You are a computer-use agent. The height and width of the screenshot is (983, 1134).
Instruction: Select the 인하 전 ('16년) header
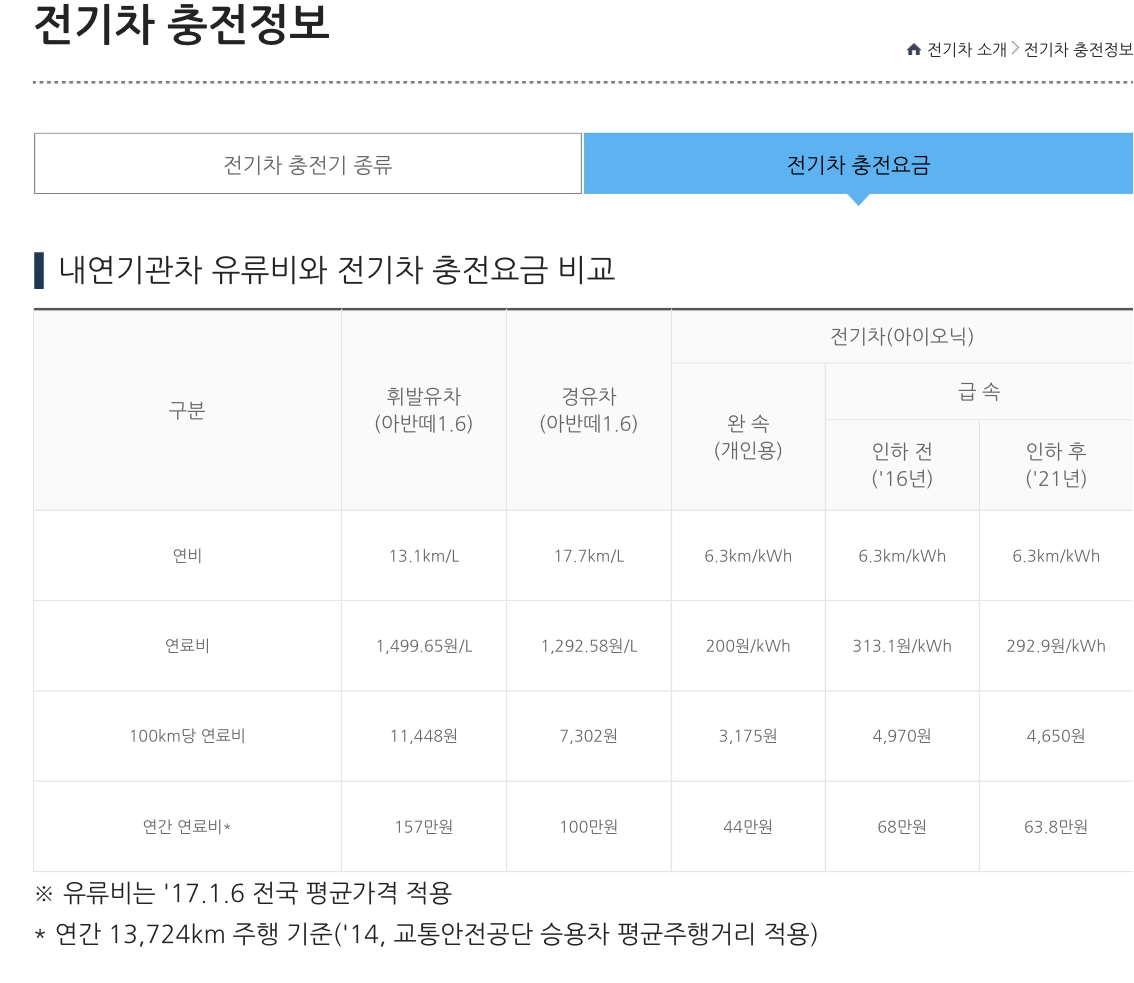coord(902,465)
